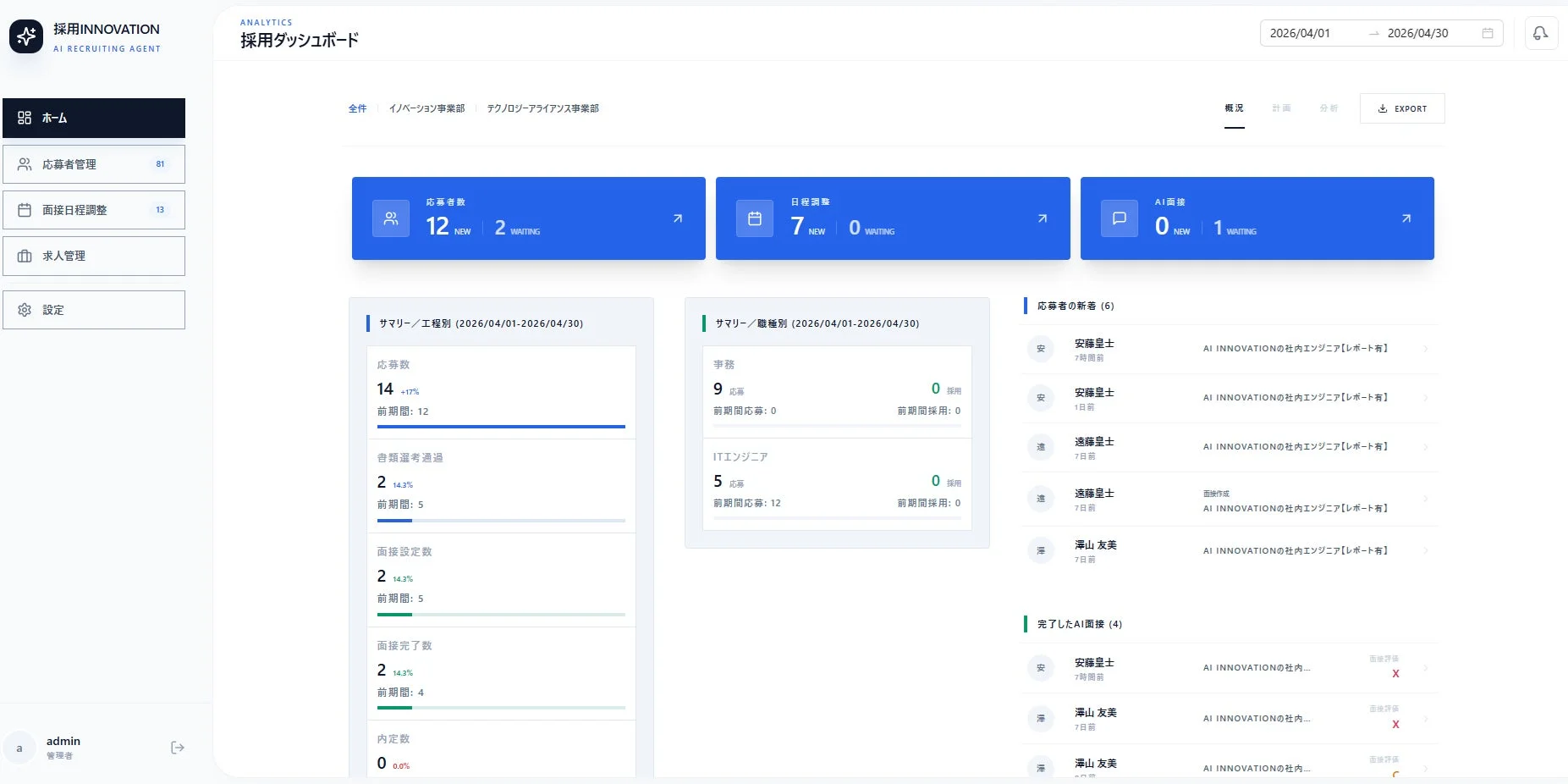Click arrow icon on AI面接 card
The height and width of the screenshot is (784, 1568).
[x=1406, y=218]
